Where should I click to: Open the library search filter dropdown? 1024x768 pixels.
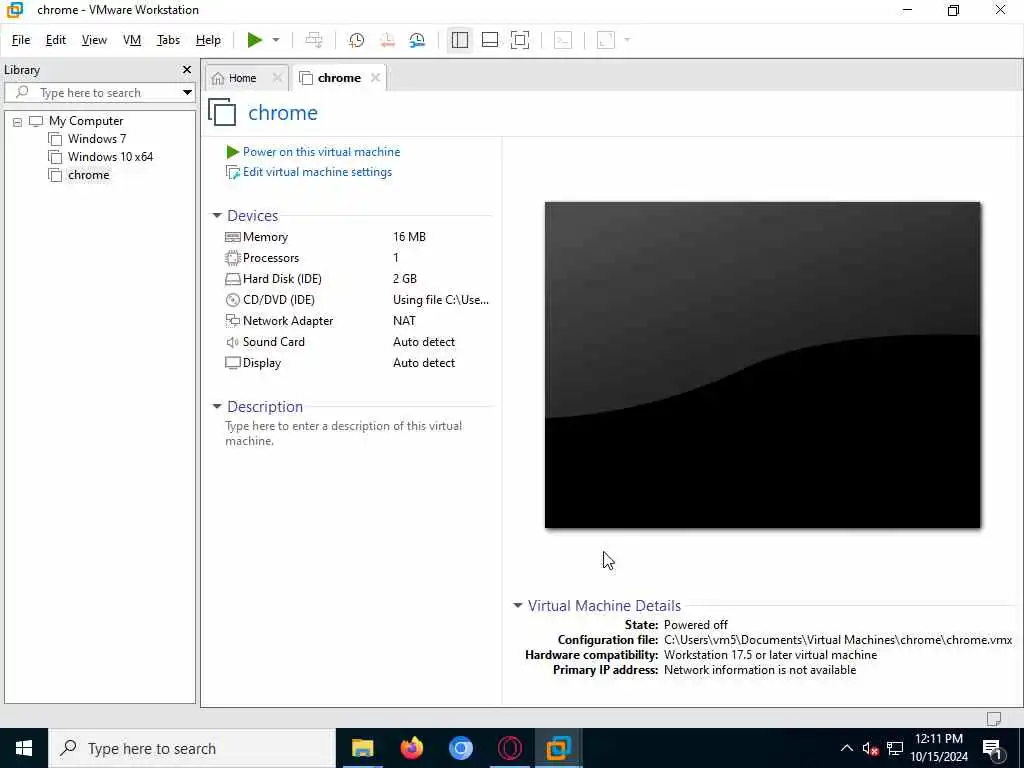(x=187, y=93)
